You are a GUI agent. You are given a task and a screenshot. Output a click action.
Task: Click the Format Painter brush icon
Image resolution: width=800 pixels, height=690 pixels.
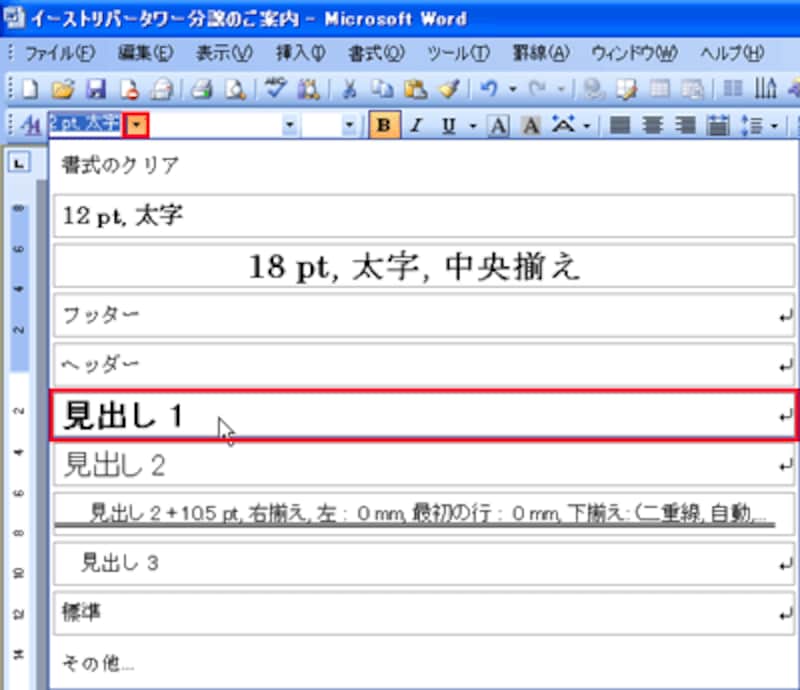(449, 89)
